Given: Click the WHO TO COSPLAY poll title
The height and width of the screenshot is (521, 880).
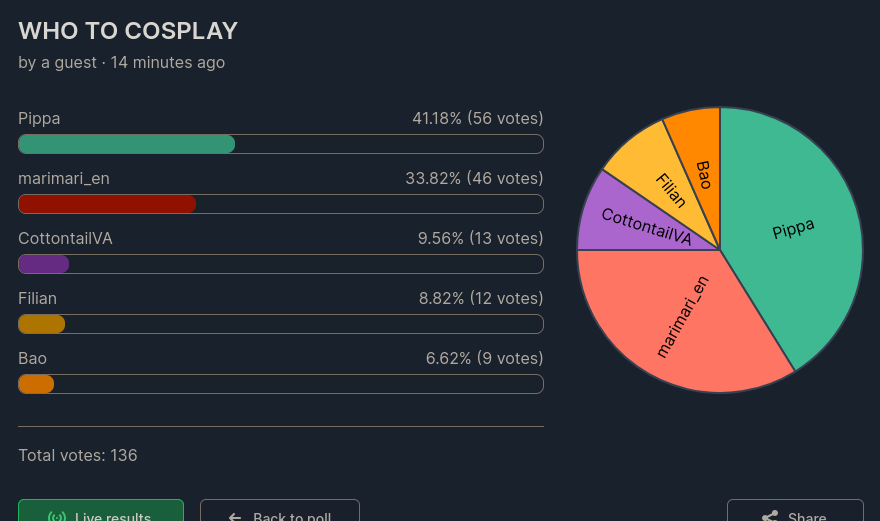Looking at the screenshot, I should tap(128, 31).
